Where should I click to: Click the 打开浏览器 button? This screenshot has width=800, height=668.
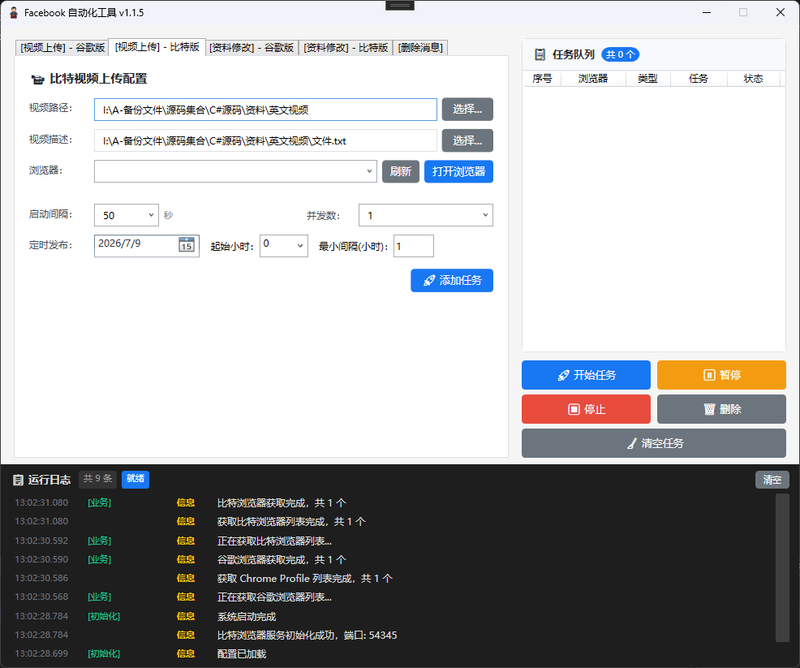click(459, 171)
